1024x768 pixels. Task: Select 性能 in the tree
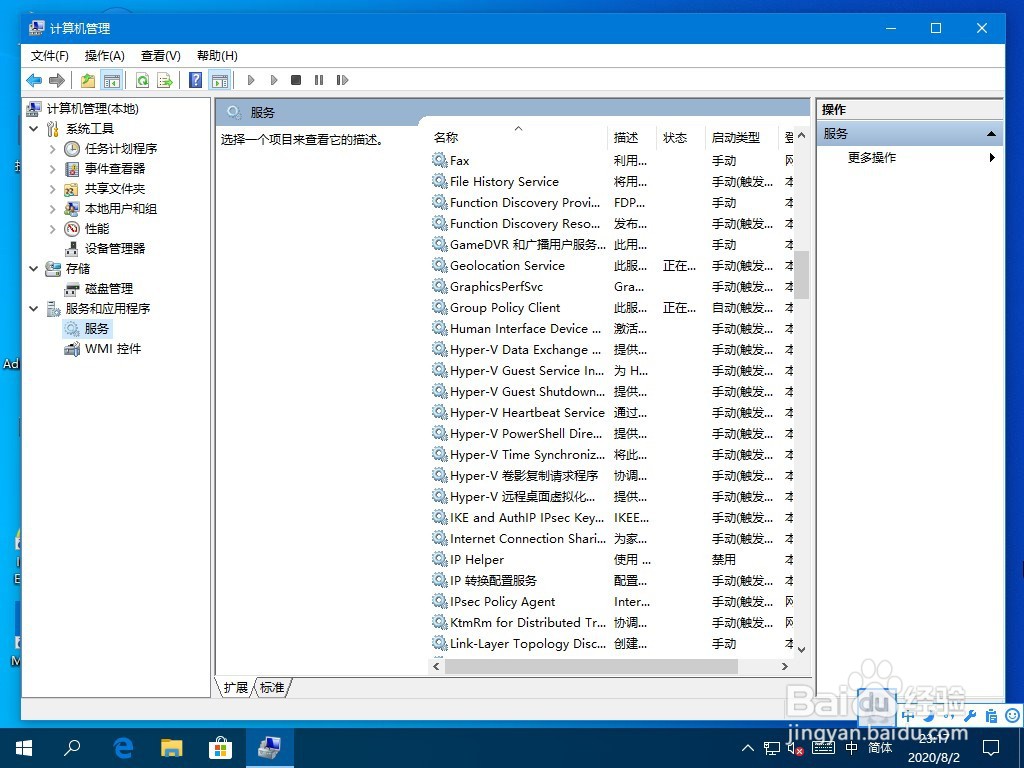tap(97, 229)
